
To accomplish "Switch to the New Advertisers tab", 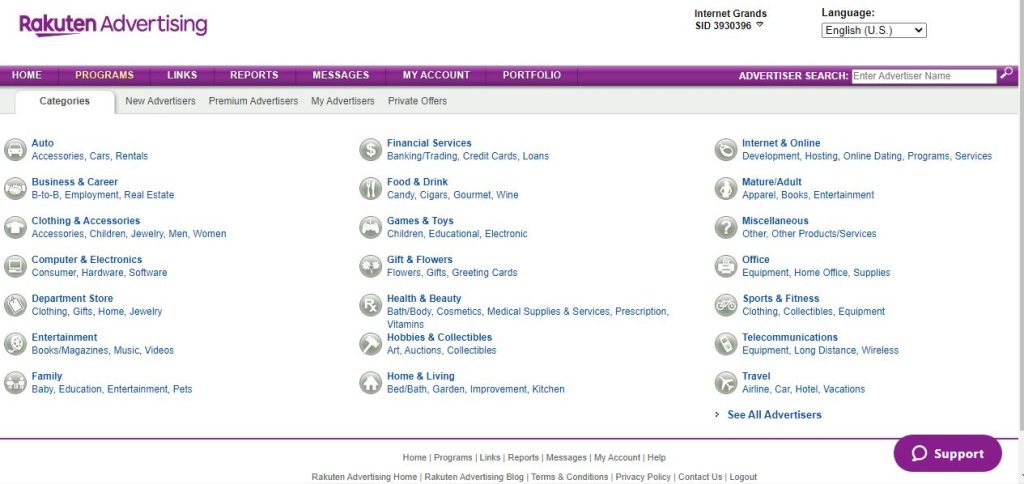I will [x=160, y=101].
